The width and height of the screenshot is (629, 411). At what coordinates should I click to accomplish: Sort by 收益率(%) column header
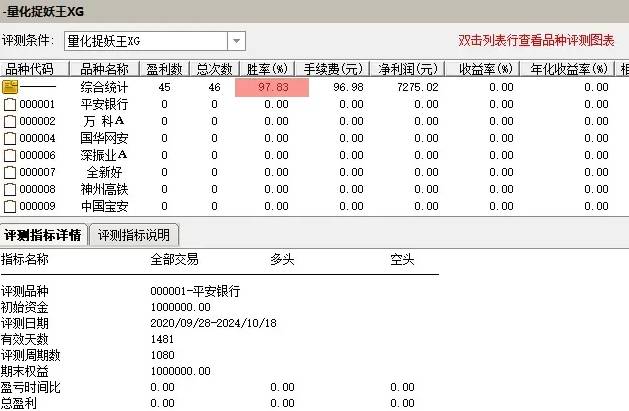[483, 69]
